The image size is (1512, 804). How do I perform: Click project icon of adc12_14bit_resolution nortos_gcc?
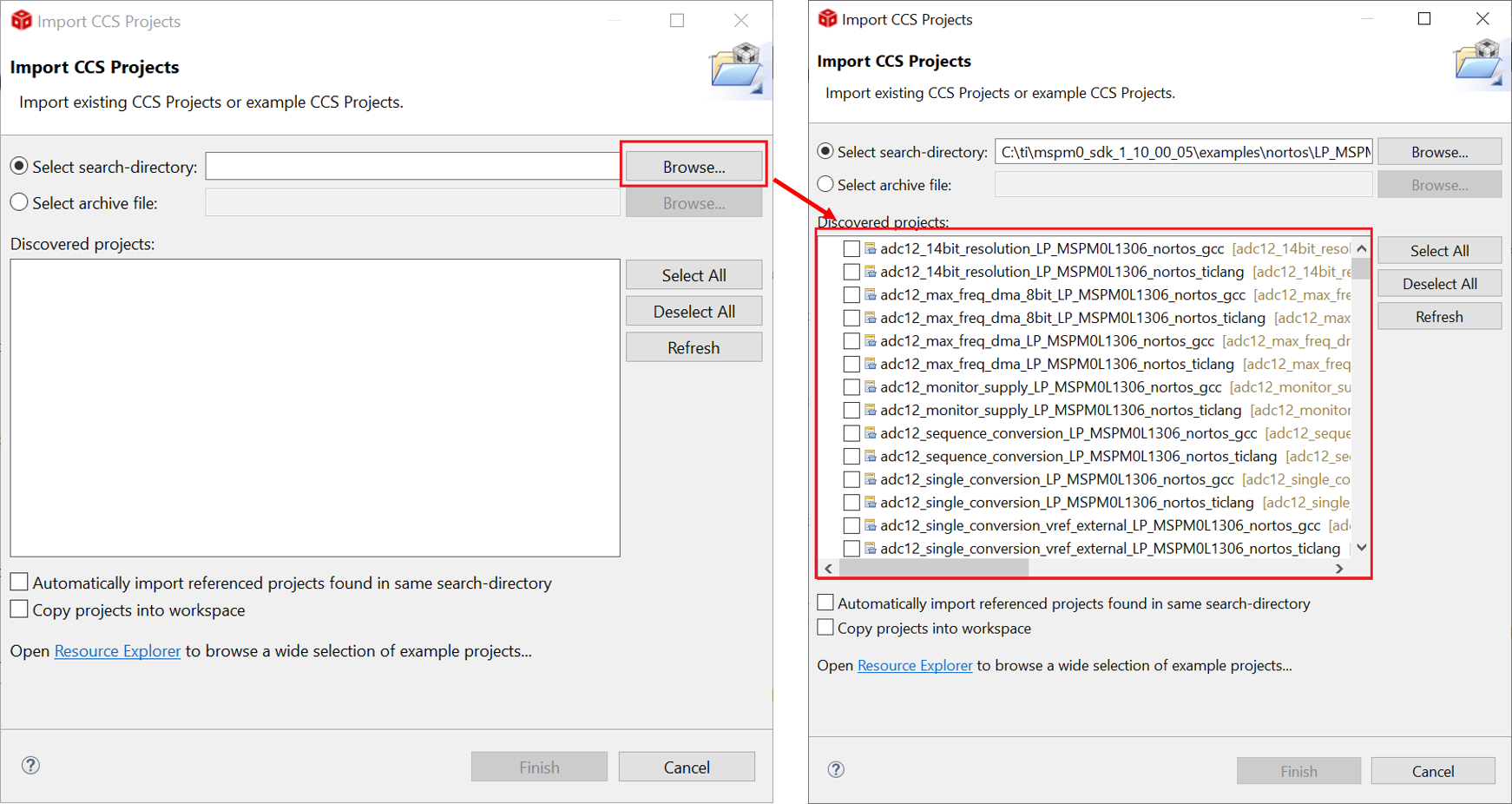pos(870,248)
